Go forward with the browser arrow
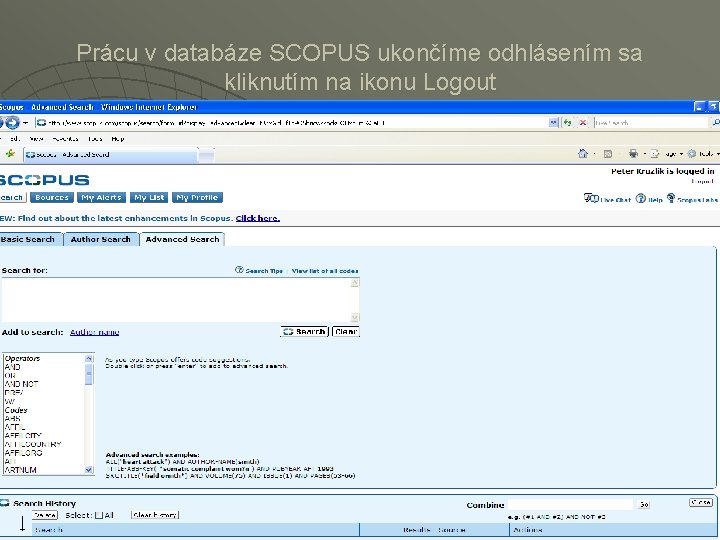Screen dimensions: 720x540 tap(12, 123)
